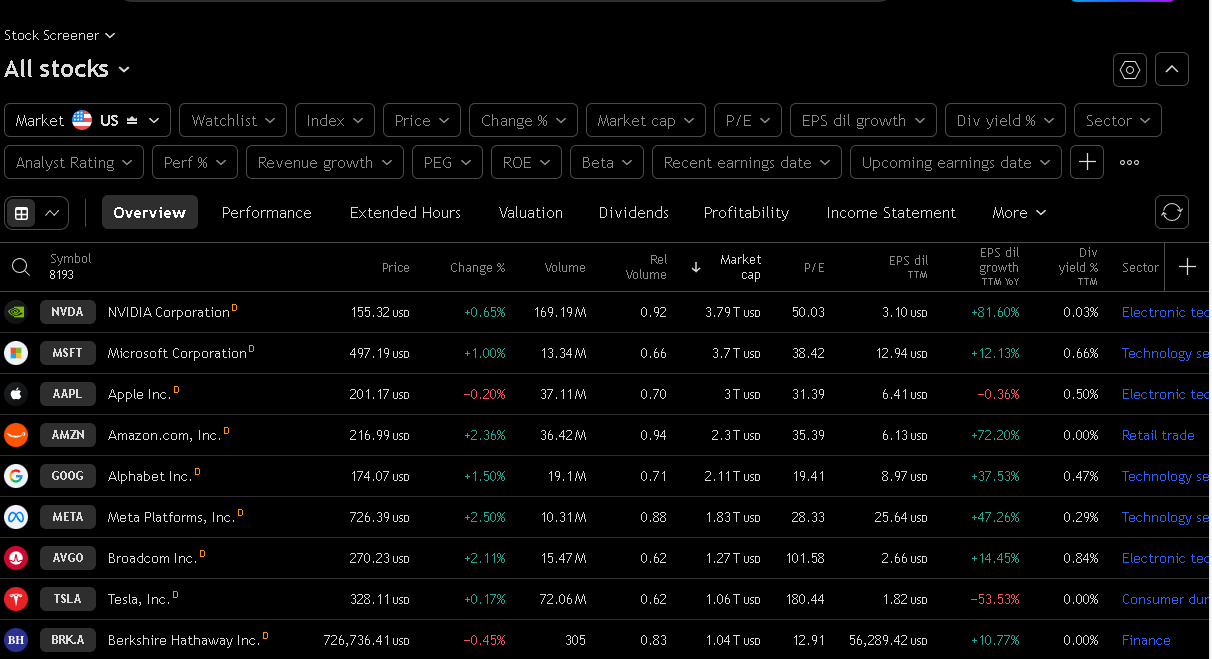Open the Stock Screener dropdown
This screenshot has width=1212, height=659.
pyautogui.click(x=60, y=35)
